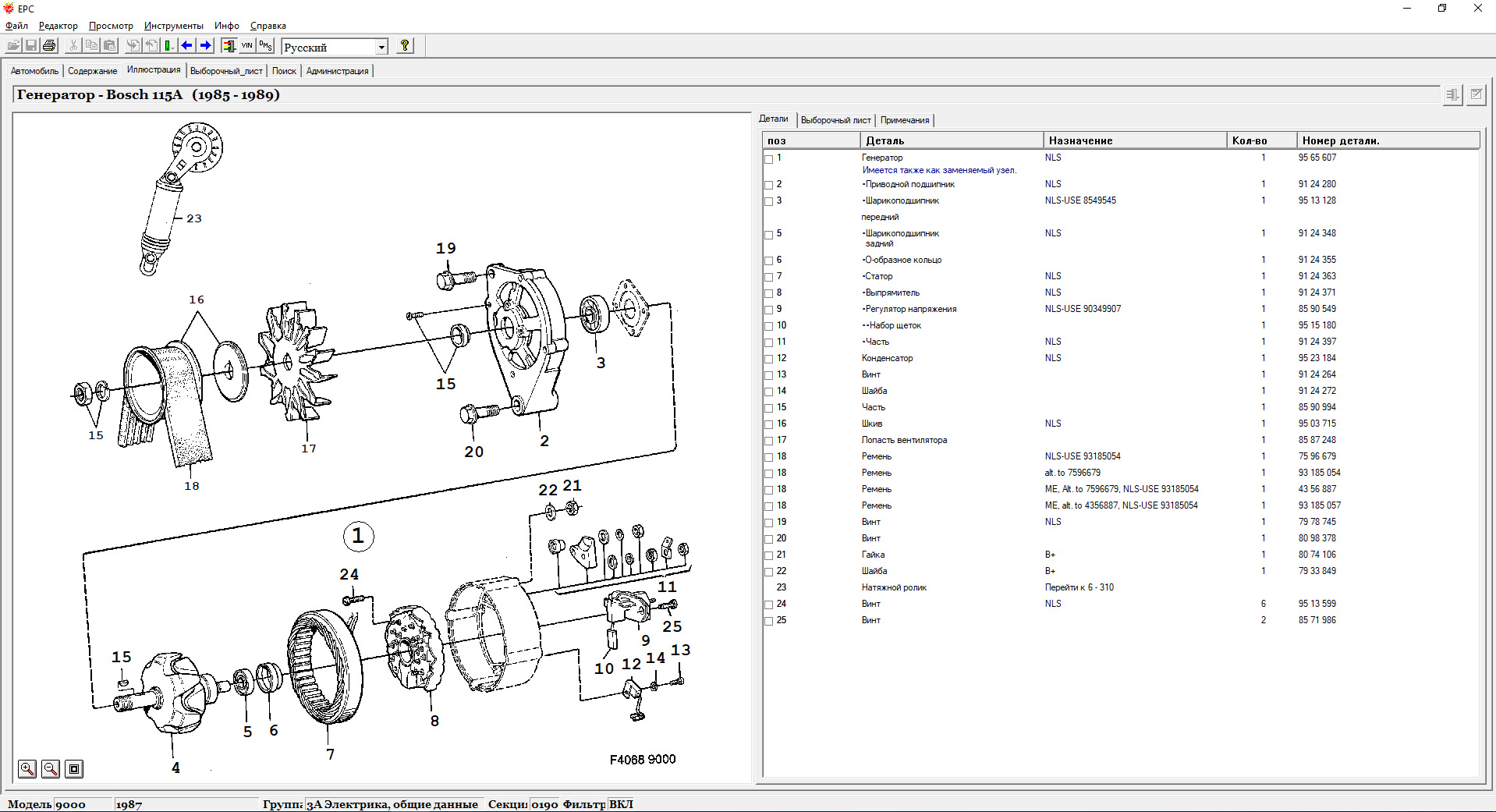
Task: Switch to the Автомобиль tab
Action: tap(34, 71)
